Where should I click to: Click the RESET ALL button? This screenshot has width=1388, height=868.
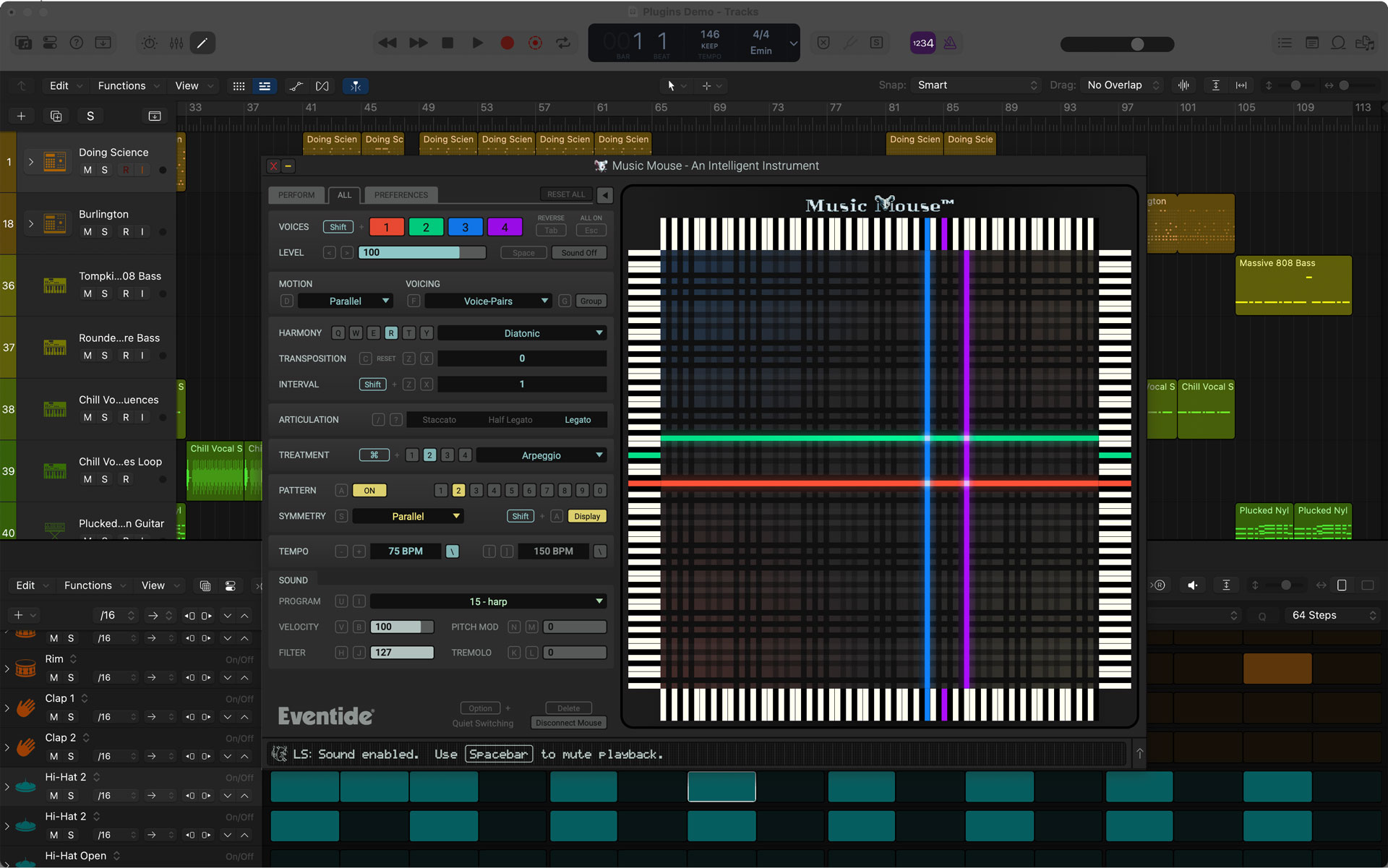[x=565, y=195]
